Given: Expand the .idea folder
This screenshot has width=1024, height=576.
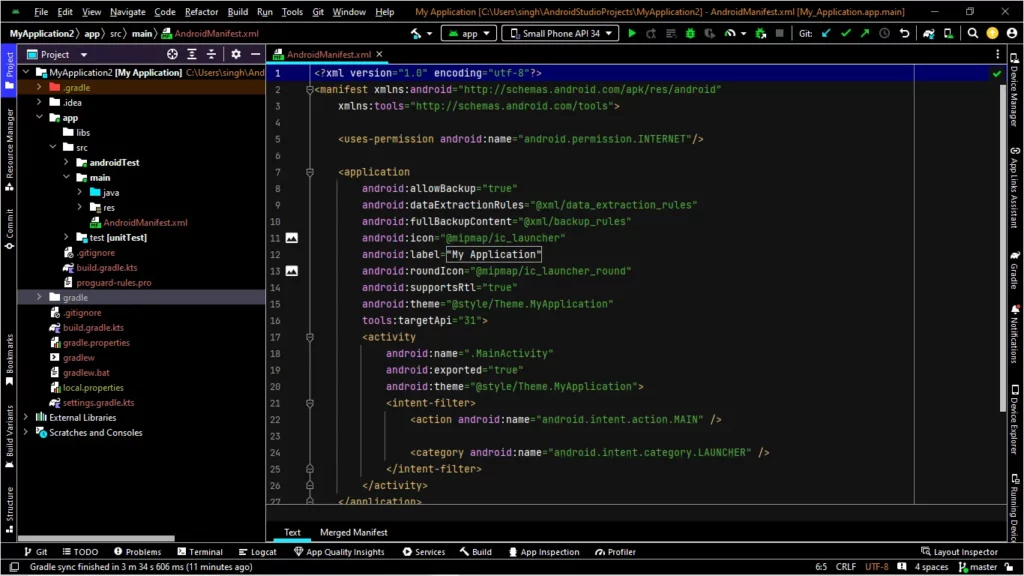Looking at the screenshot, I should 39,102.
